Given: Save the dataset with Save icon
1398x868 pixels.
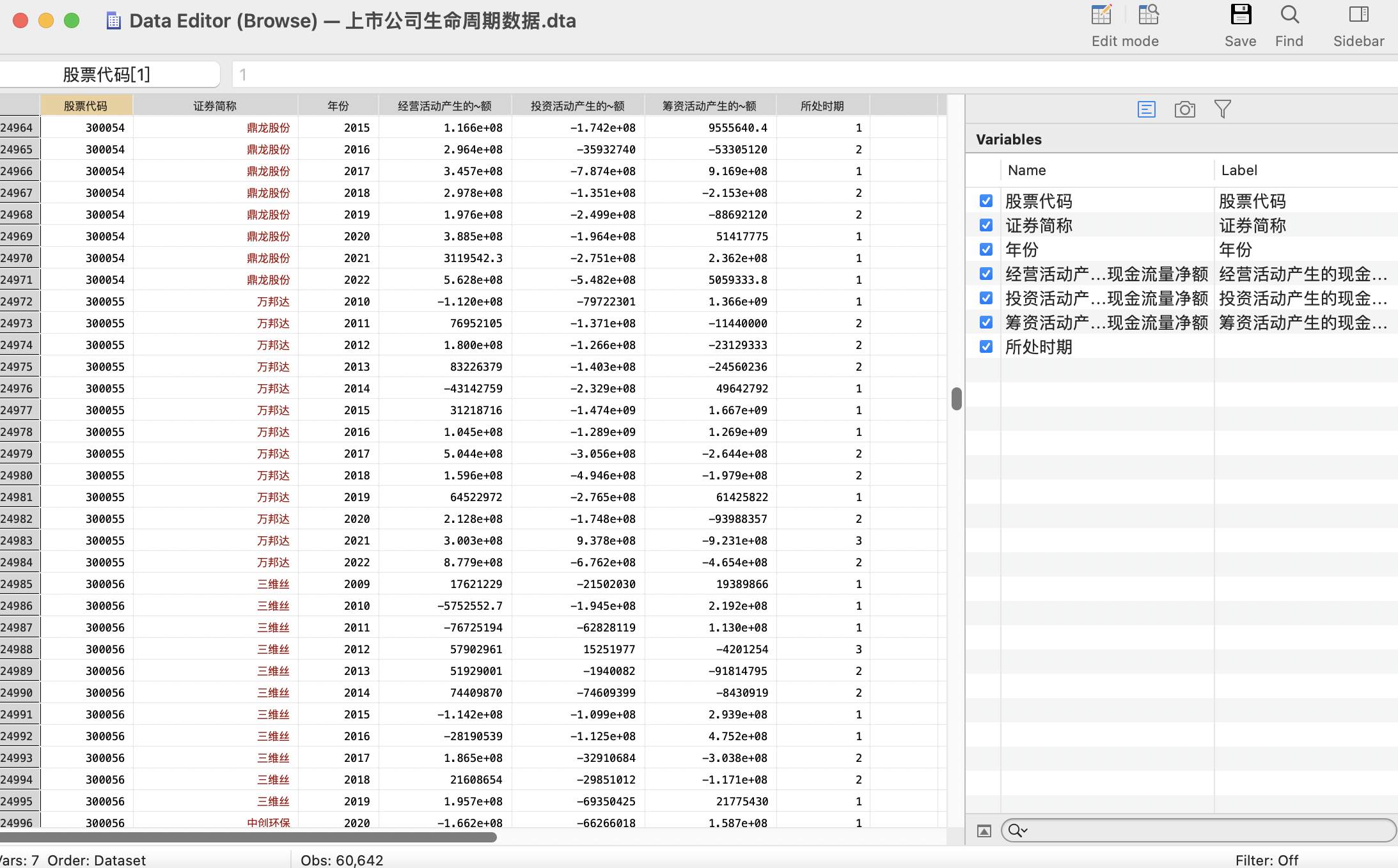Looking at the screenshot, I should pyautogui.click(x=1240, y=15).
